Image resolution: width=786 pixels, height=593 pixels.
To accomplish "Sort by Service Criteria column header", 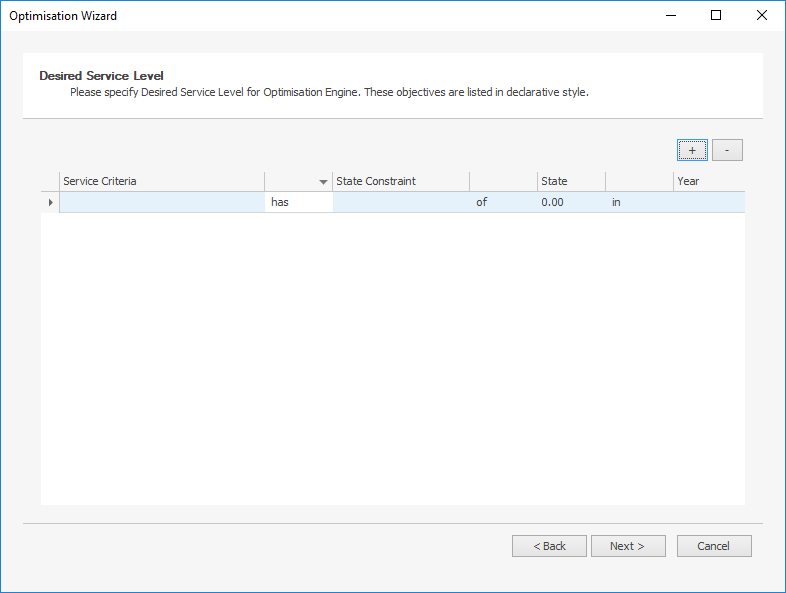I will [x=162, y=181].
